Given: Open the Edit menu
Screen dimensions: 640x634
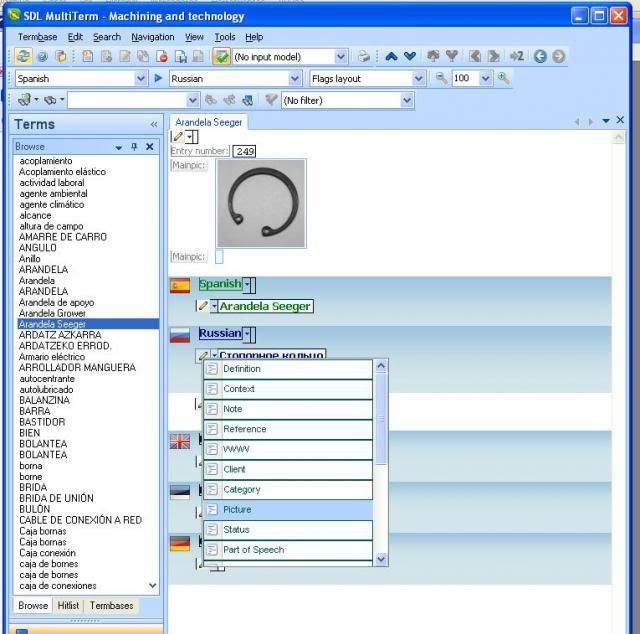Looking at the screenshot, I should coord(76,37).
